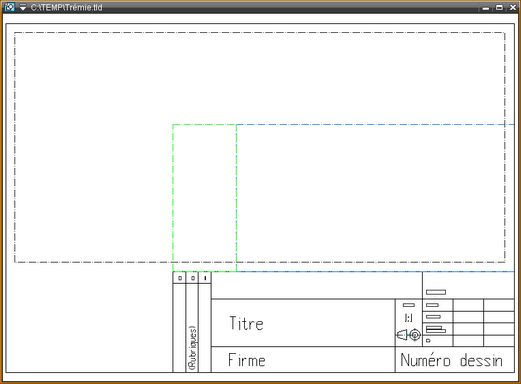Maximize the Trémie.tld document window
Screen dimensions: 521x384
click(x=499, y=7)
